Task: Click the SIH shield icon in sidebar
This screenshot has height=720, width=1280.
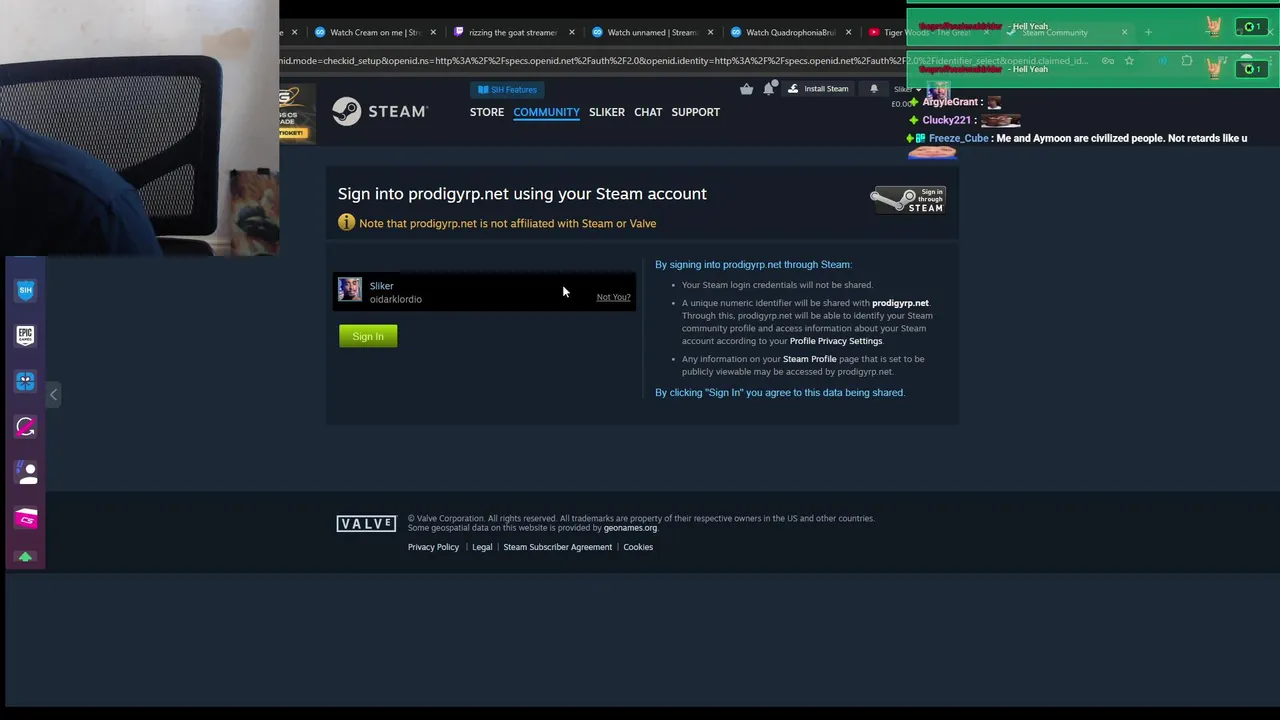Action: [x=25, y=290]
